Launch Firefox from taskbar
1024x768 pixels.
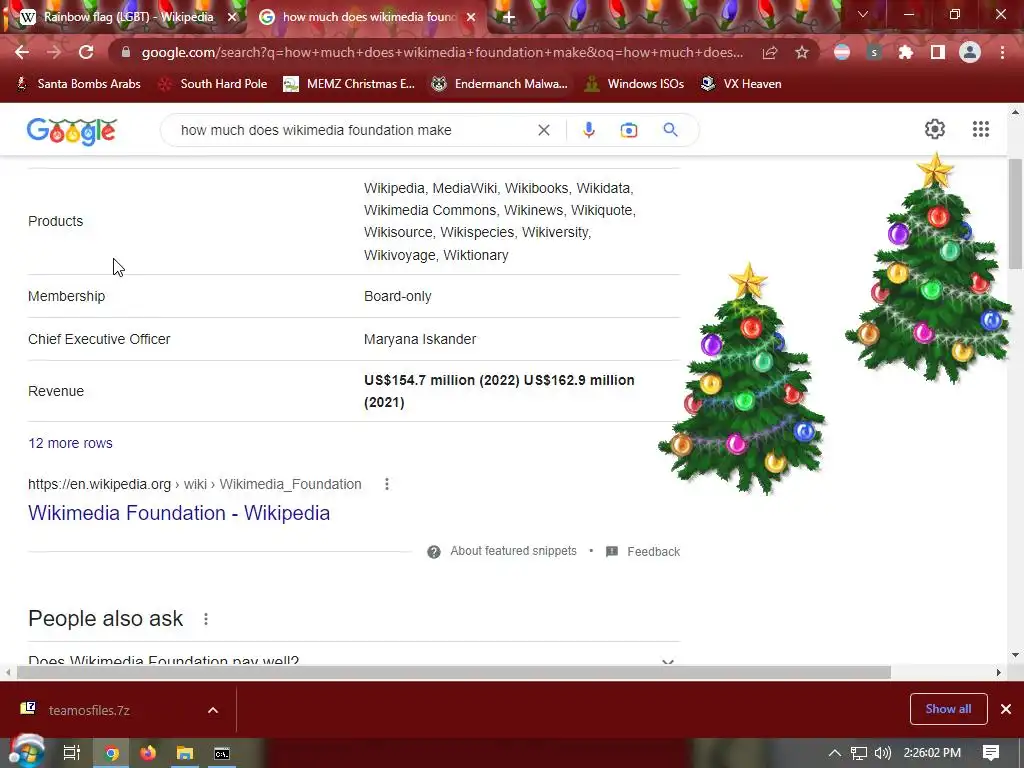pyautogui.click(x=148, y=753)
